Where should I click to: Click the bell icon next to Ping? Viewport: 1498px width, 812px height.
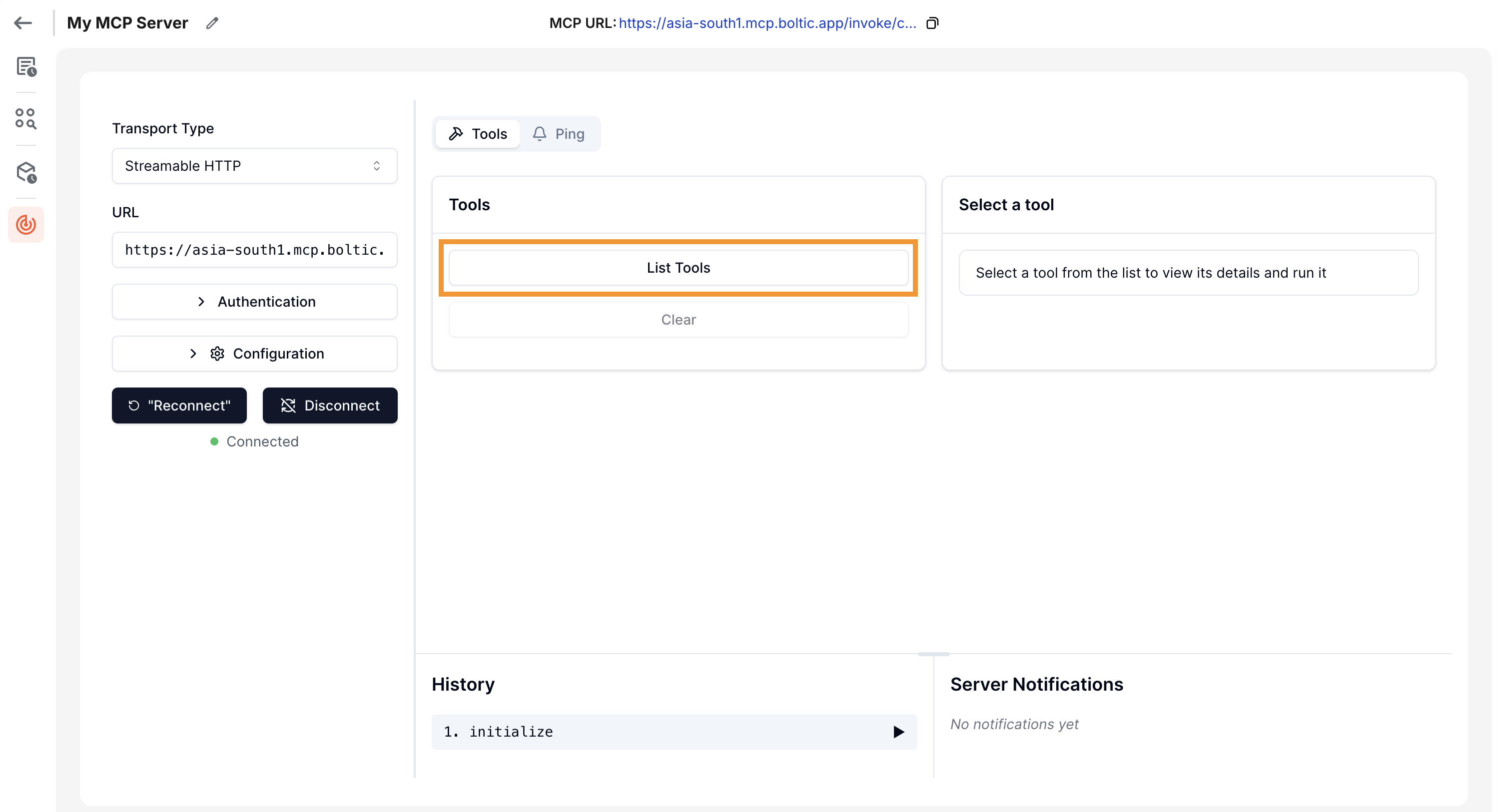point(539,133)
